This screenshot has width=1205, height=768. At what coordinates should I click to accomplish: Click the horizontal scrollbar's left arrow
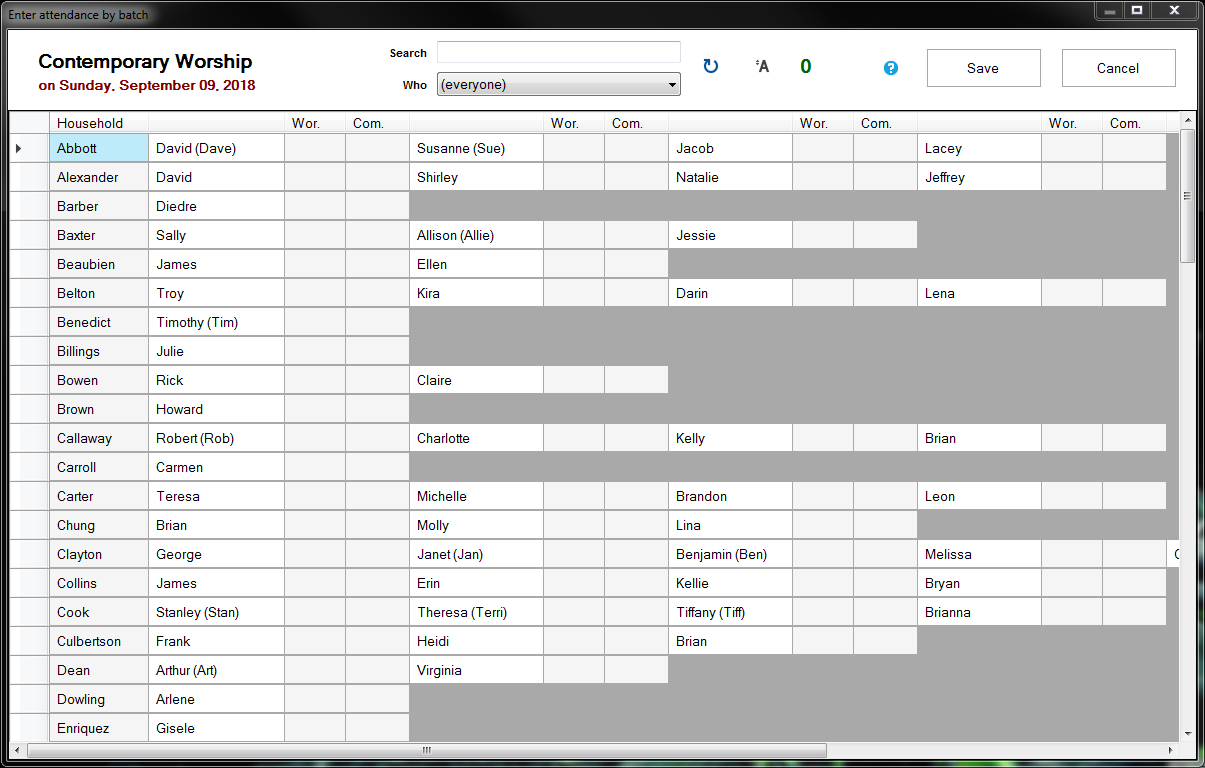[x=16, y=750]
